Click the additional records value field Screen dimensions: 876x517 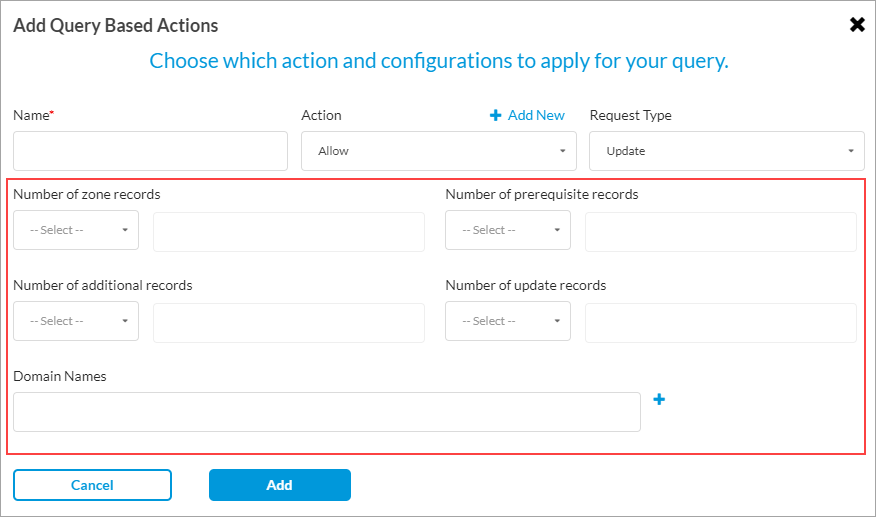click(x=288, y=322)
